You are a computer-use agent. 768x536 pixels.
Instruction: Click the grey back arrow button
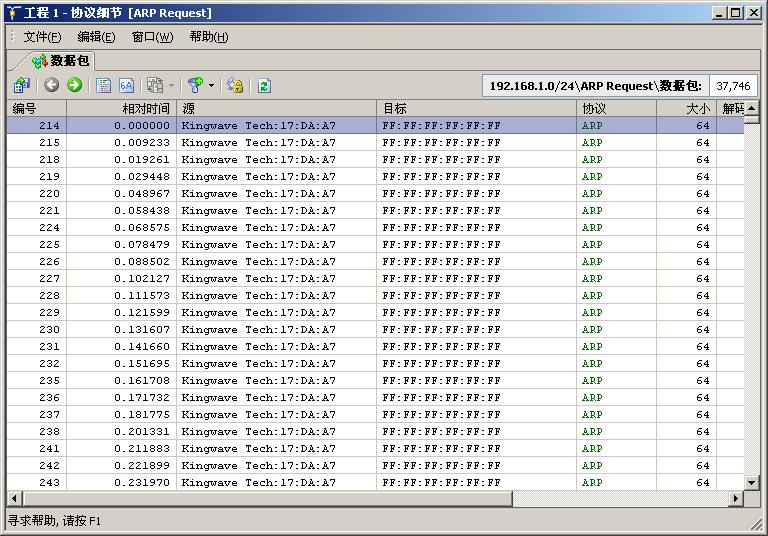(x=52, y=86)
